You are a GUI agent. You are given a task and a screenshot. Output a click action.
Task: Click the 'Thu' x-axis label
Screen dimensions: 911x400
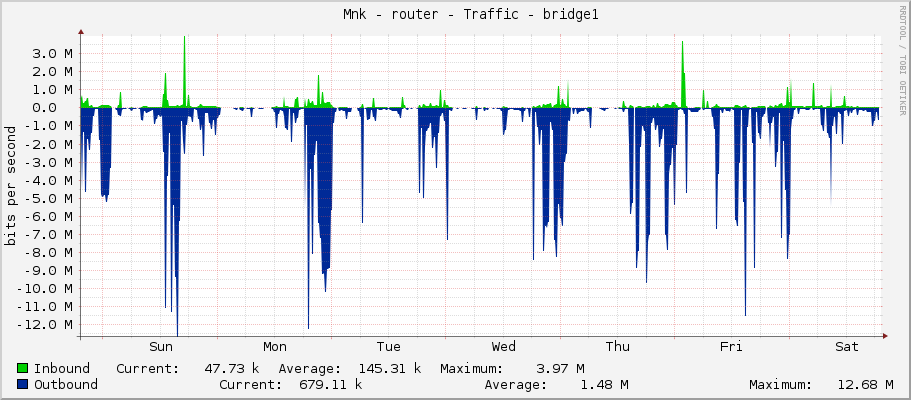tap(617, 347)
